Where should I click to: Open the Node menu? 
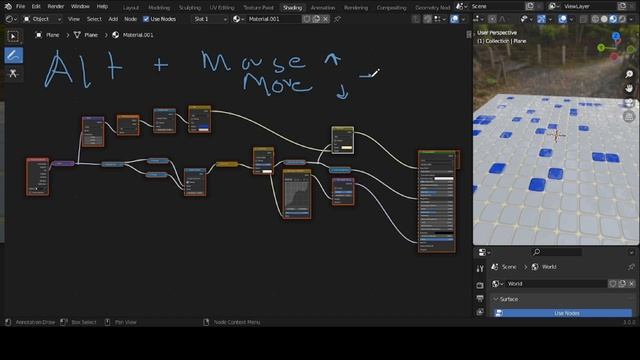(131, 19)
